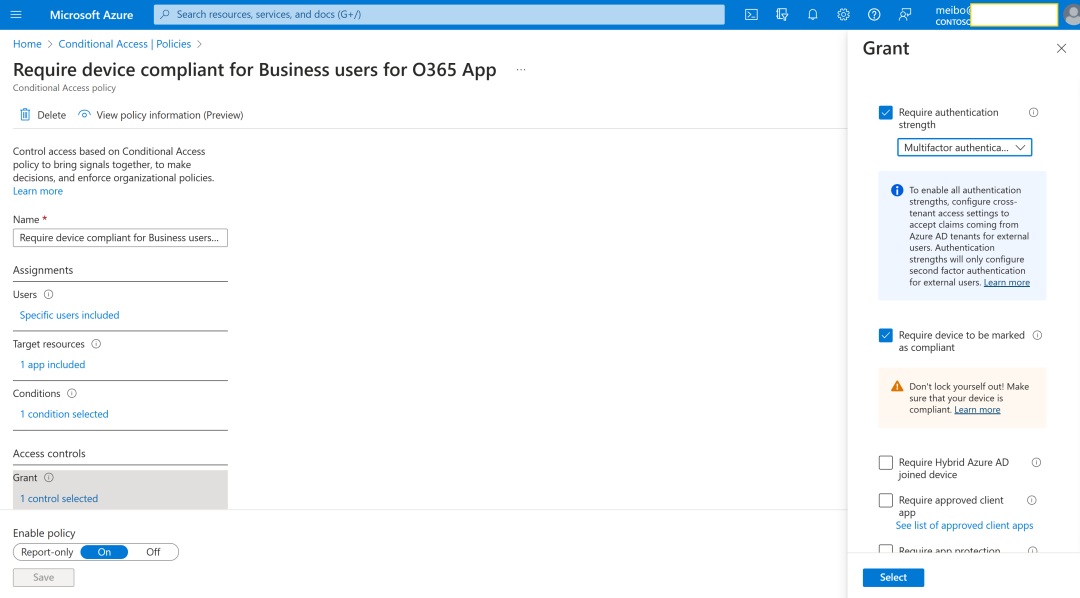Open 1 condition selected link
1080x598 pixels.
64,414
